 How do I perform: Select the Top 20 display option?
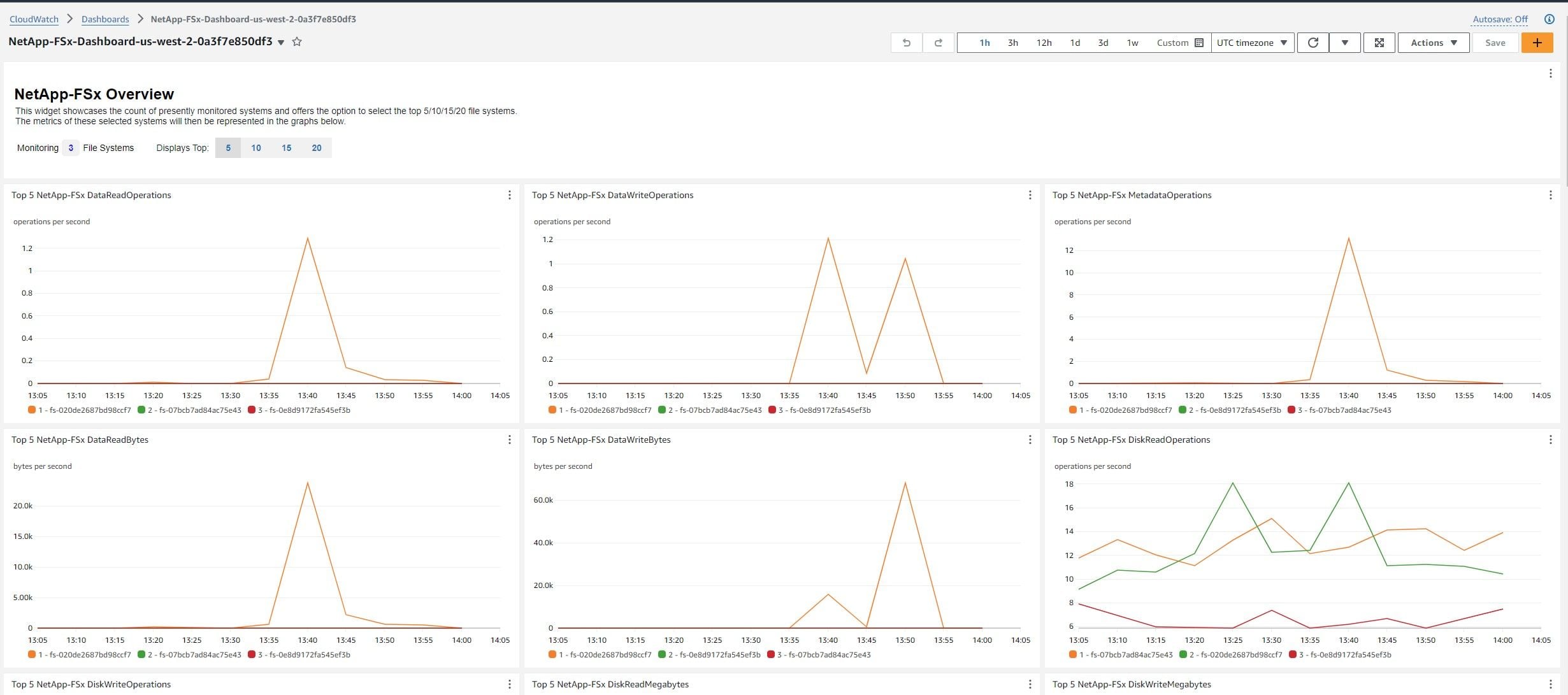point(317,148)
